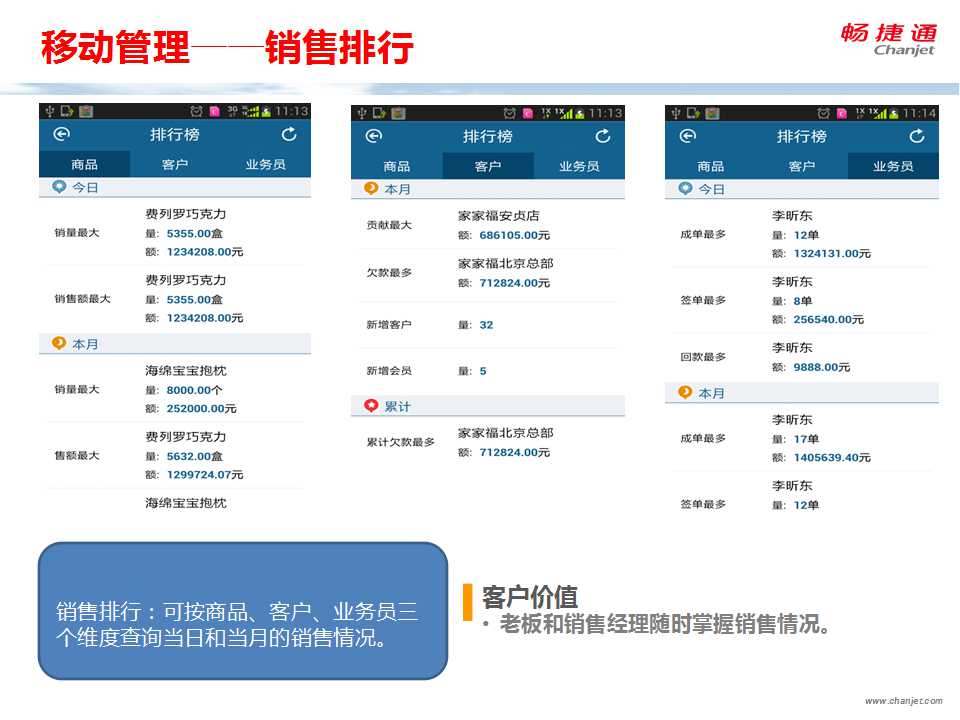Open the 业务员 tab in the right phone
This screenshot has height=720, width=960.
coord(893,166)
